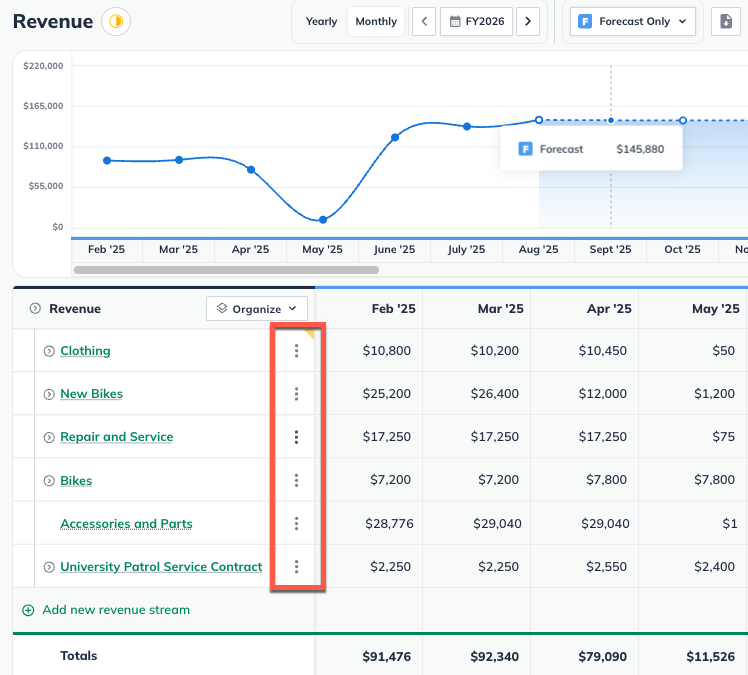This screenshot has height=675, width=748.
Task: Switch to the Monthly view tab
Action: [x=376, y=21]
